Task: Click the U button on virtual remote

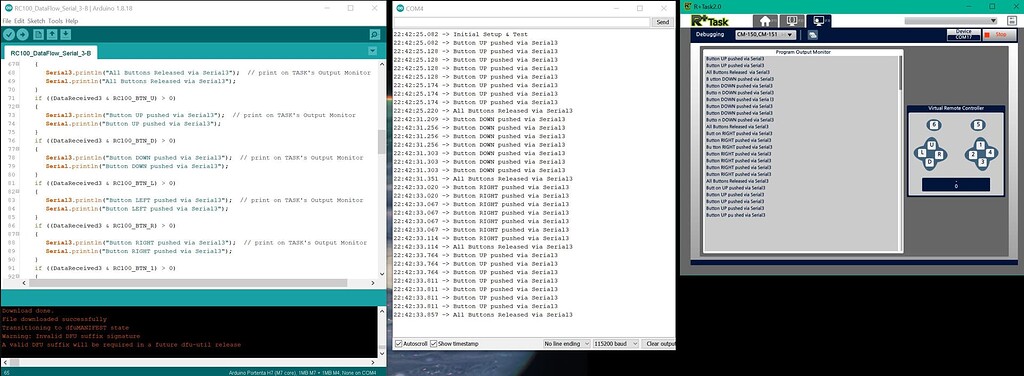Action: [932, 145]
